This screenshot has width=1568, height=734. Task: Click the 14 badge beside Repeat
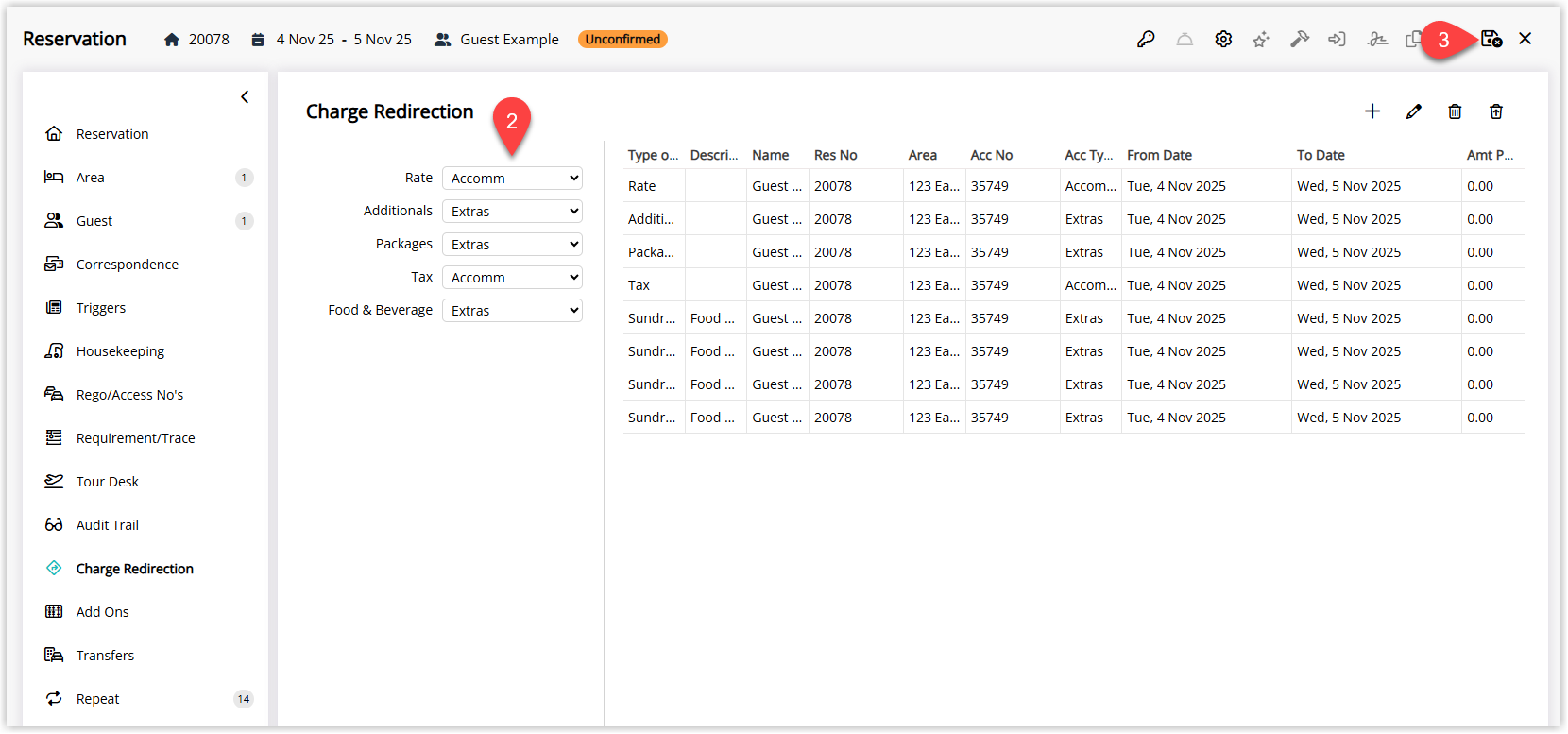click(x=244, y=699)
